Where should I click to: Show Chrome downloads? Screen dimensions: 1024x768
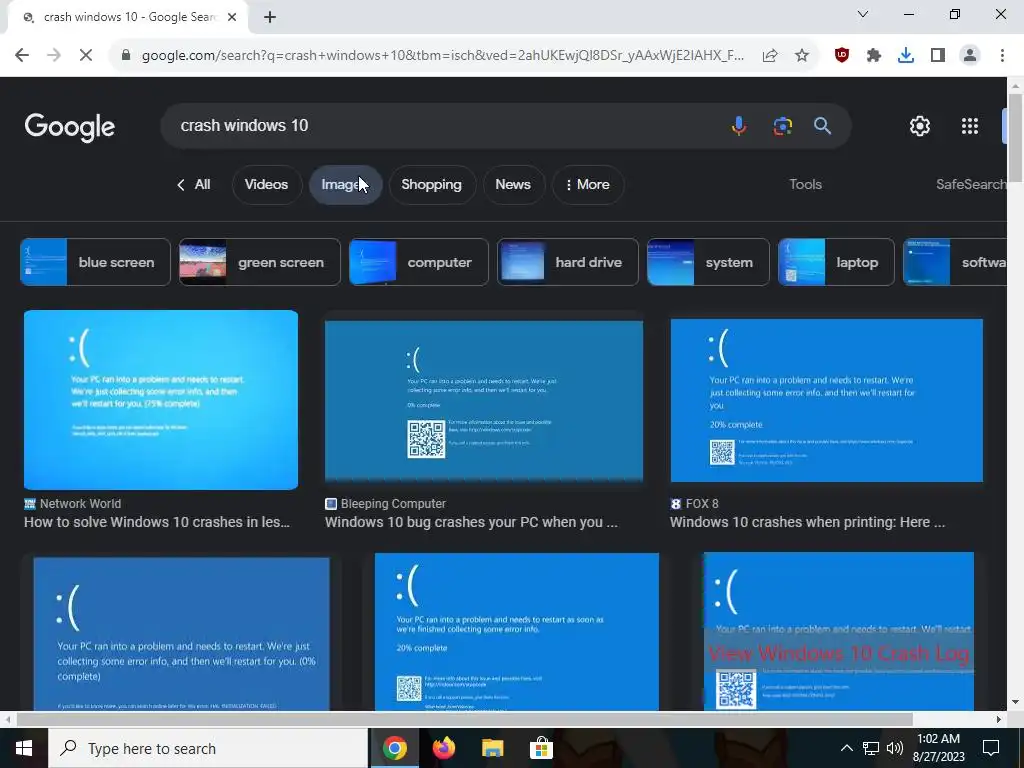(x=906, y=56)
